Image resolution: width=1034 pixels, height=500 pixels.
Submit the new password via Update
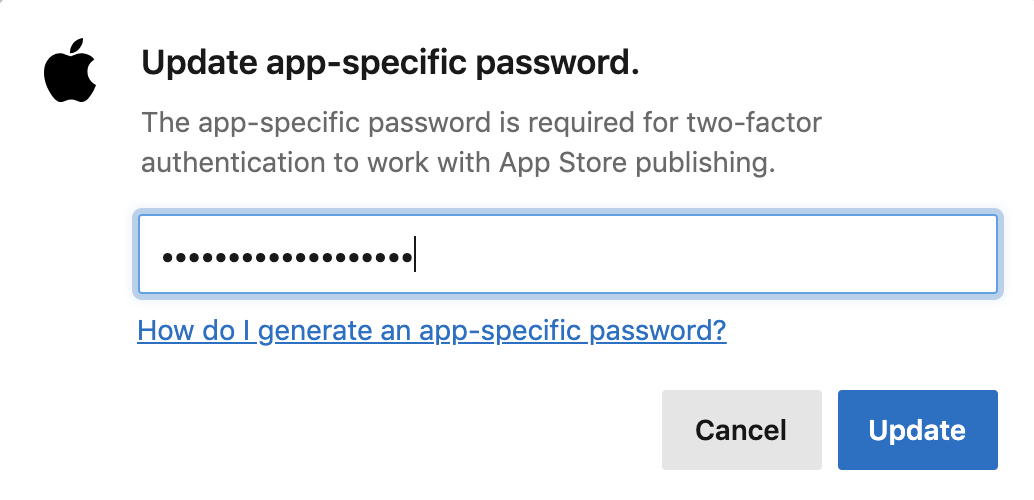[917, 430]
